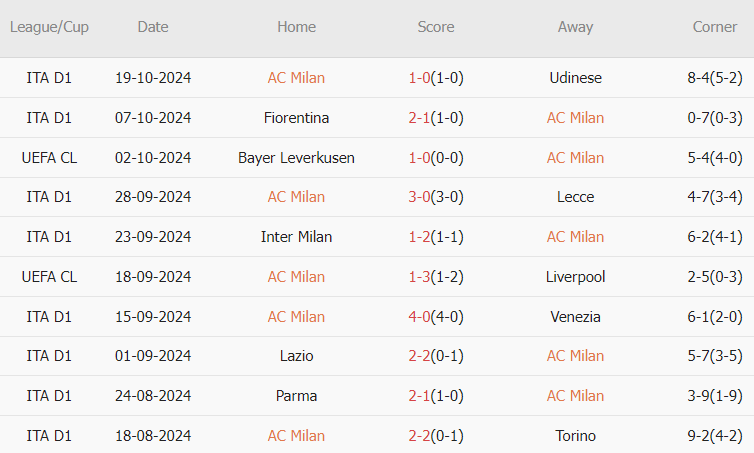Select the Lecce team name

(x=575, y=197)
